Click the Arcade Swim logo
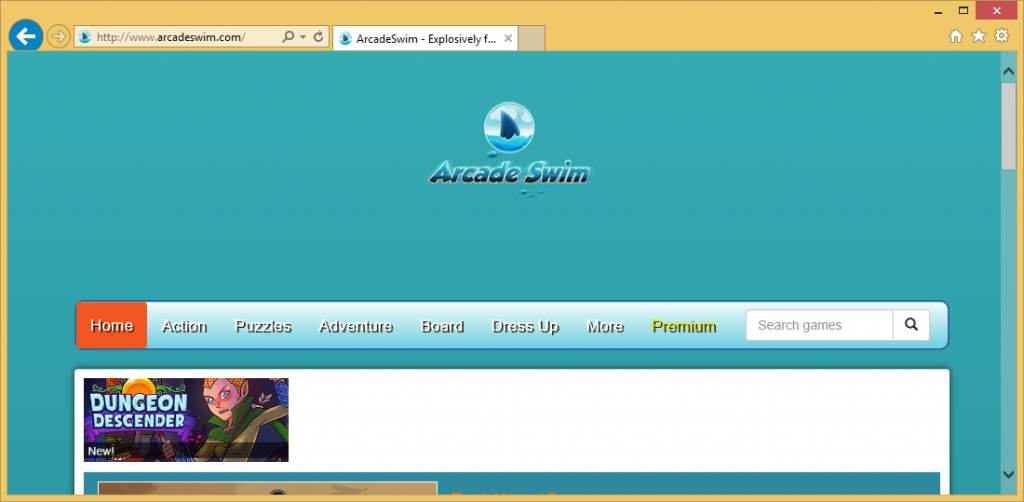 click(509, 148)
